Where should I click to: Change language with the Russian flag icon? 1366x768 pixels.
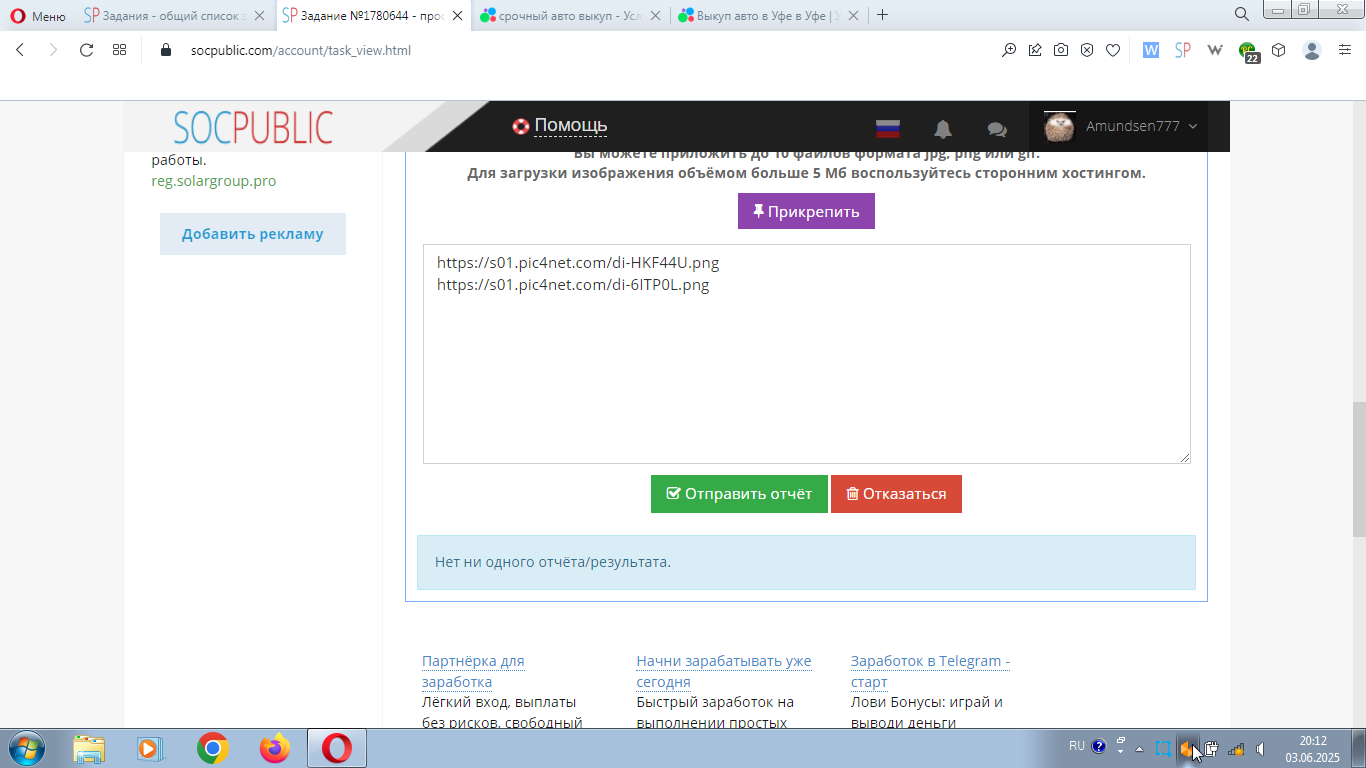887,128
